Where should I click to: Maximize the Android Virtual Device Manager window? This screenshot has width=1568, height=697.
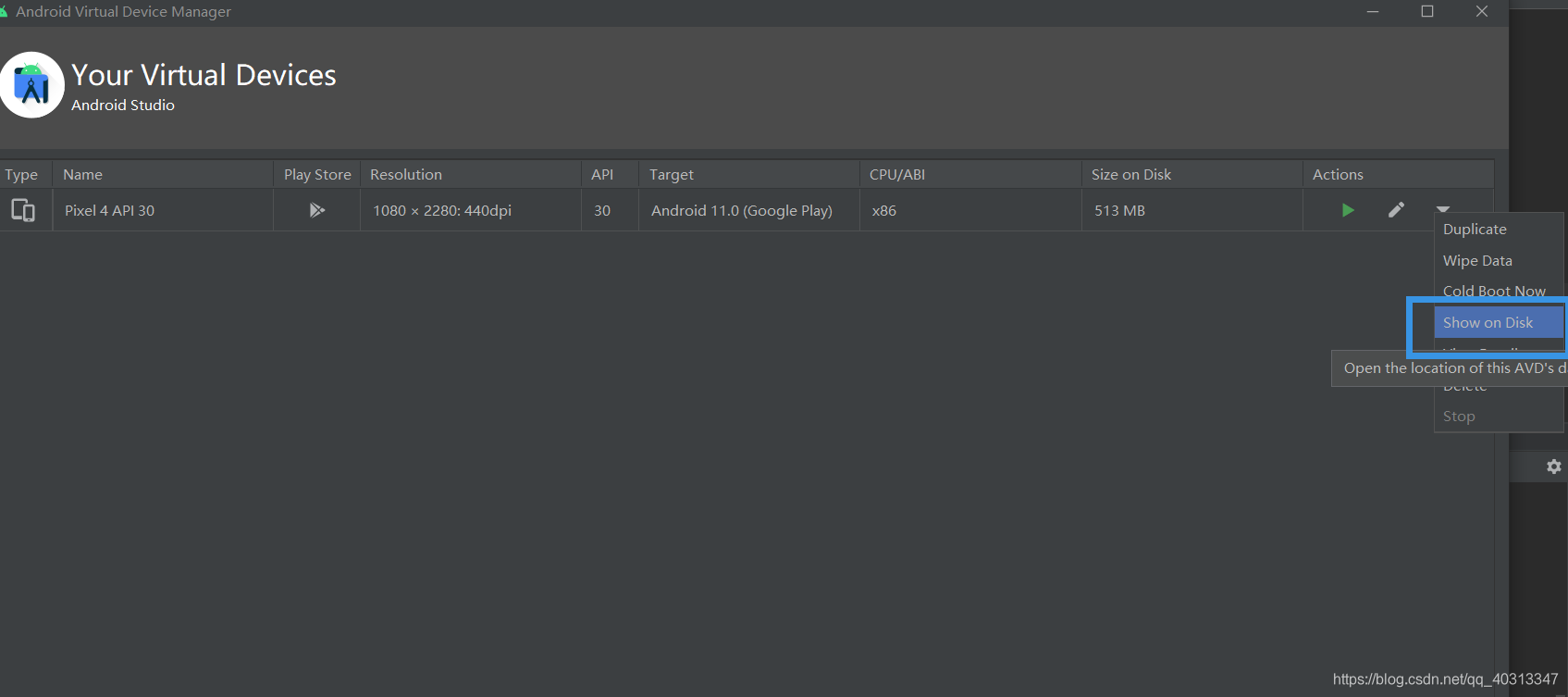(1427, 12)
